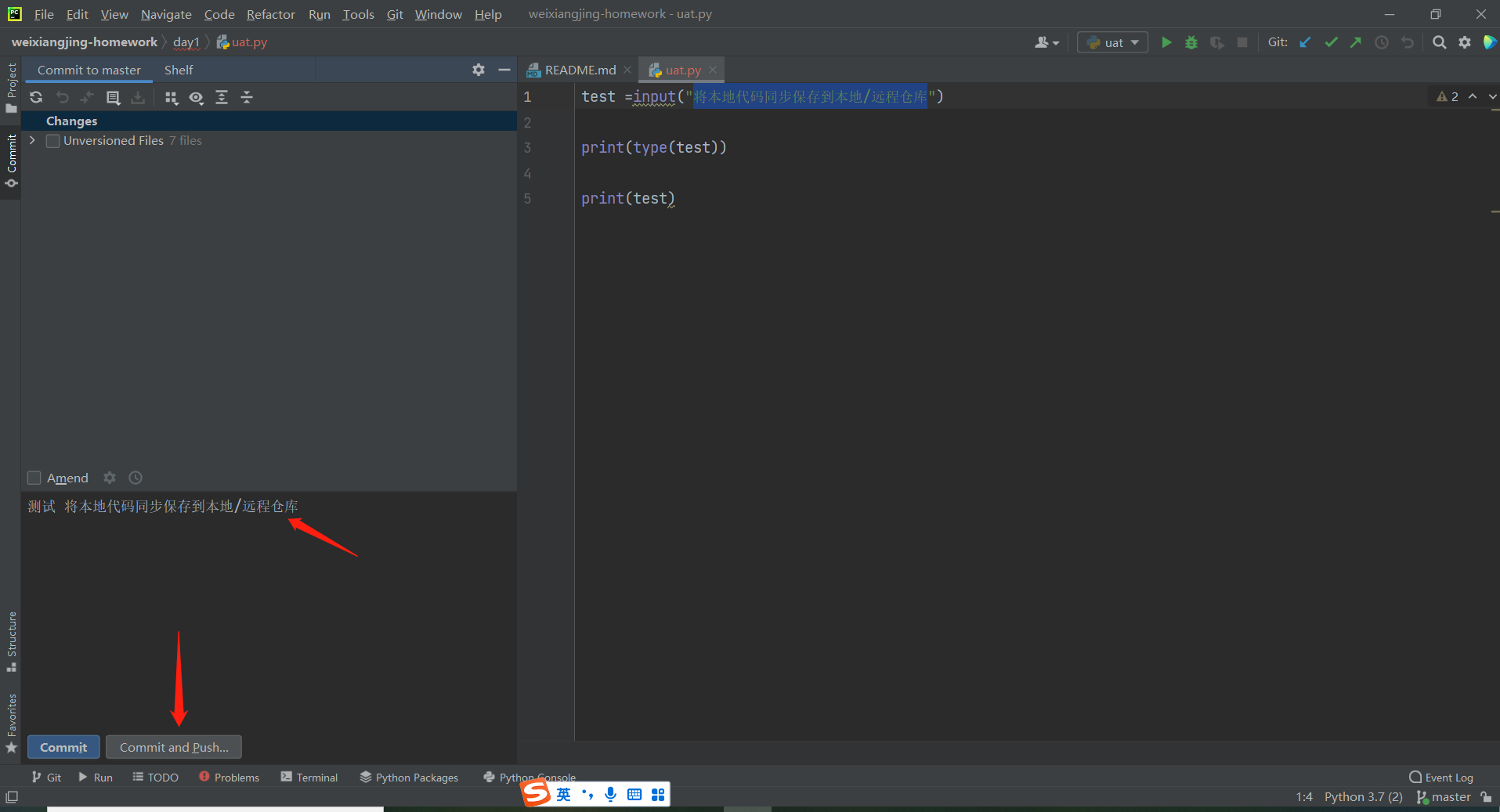This screenshot has width=1500, height=812.
Task: Update project from Git
Action: [1305, 42]
